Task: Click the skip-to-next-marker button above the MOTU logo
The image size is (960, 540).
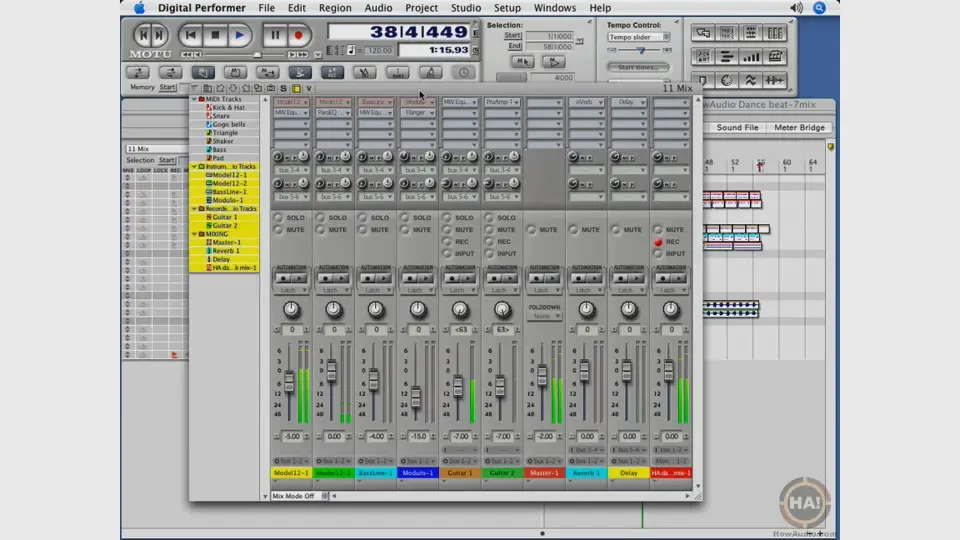Action: pos(159,36)
